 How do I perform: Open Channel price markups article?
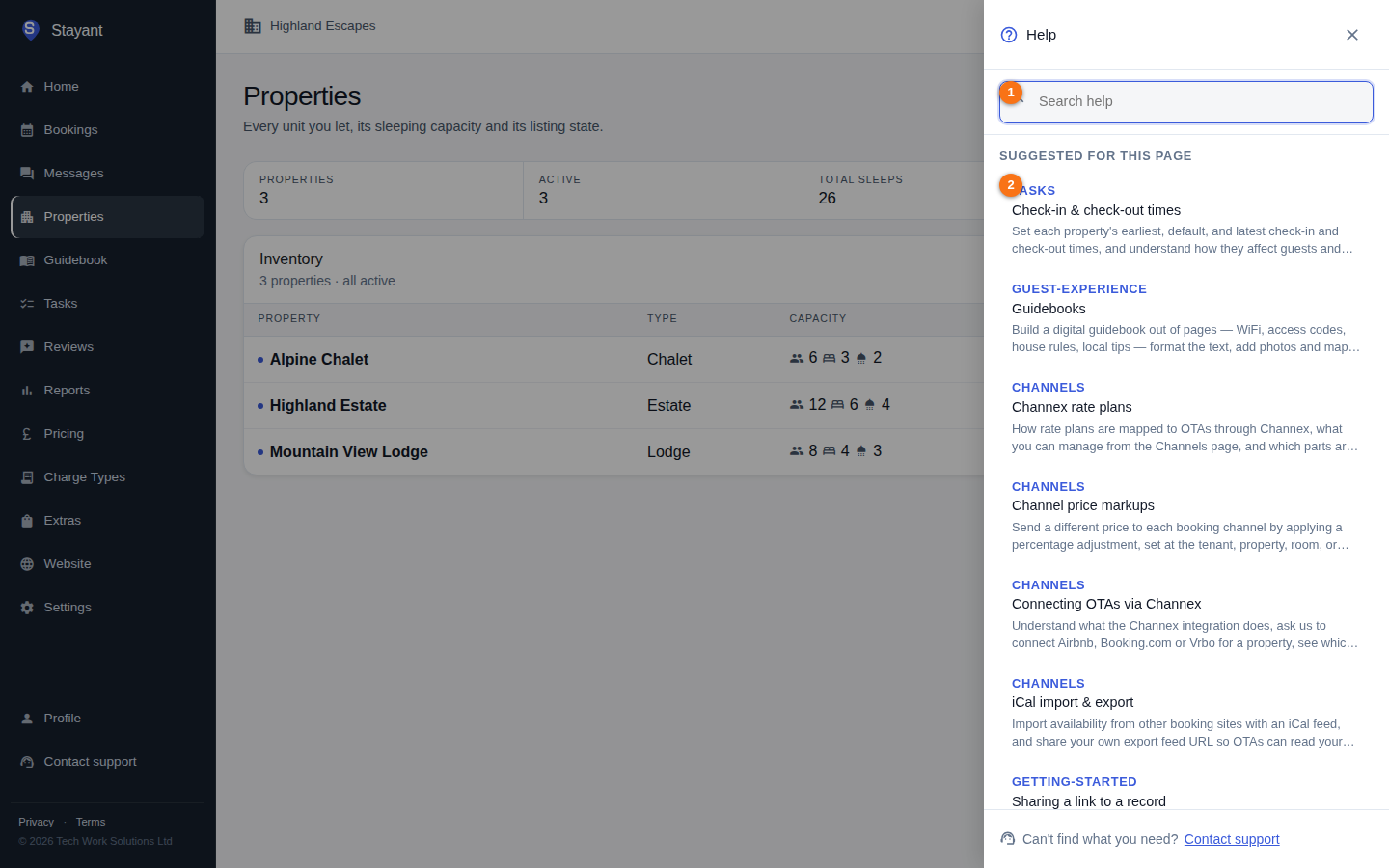(x=1186, y=515)
